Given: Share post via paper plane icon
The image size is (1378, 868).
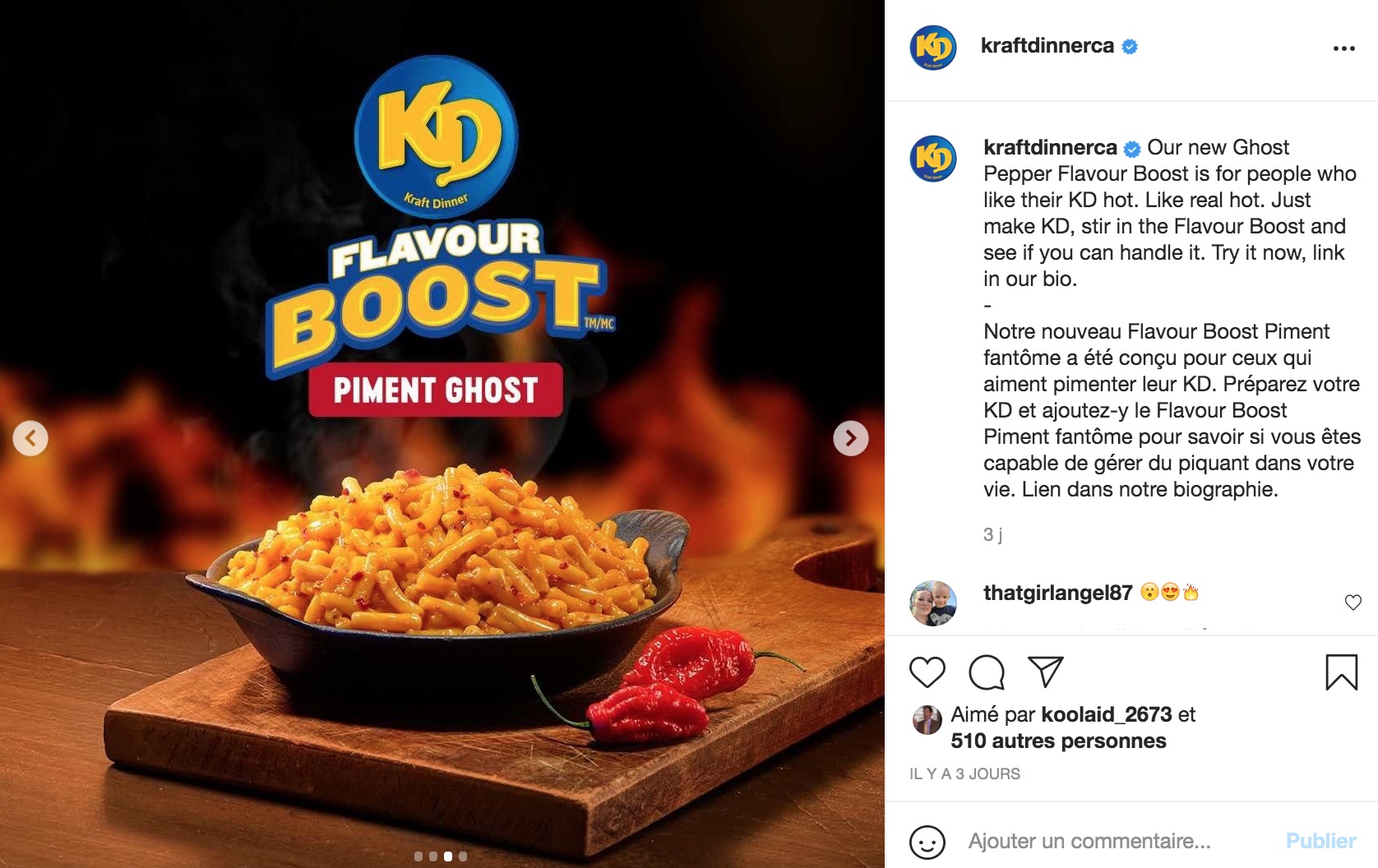Looking at the screenshot, I should coord(1046,672).
